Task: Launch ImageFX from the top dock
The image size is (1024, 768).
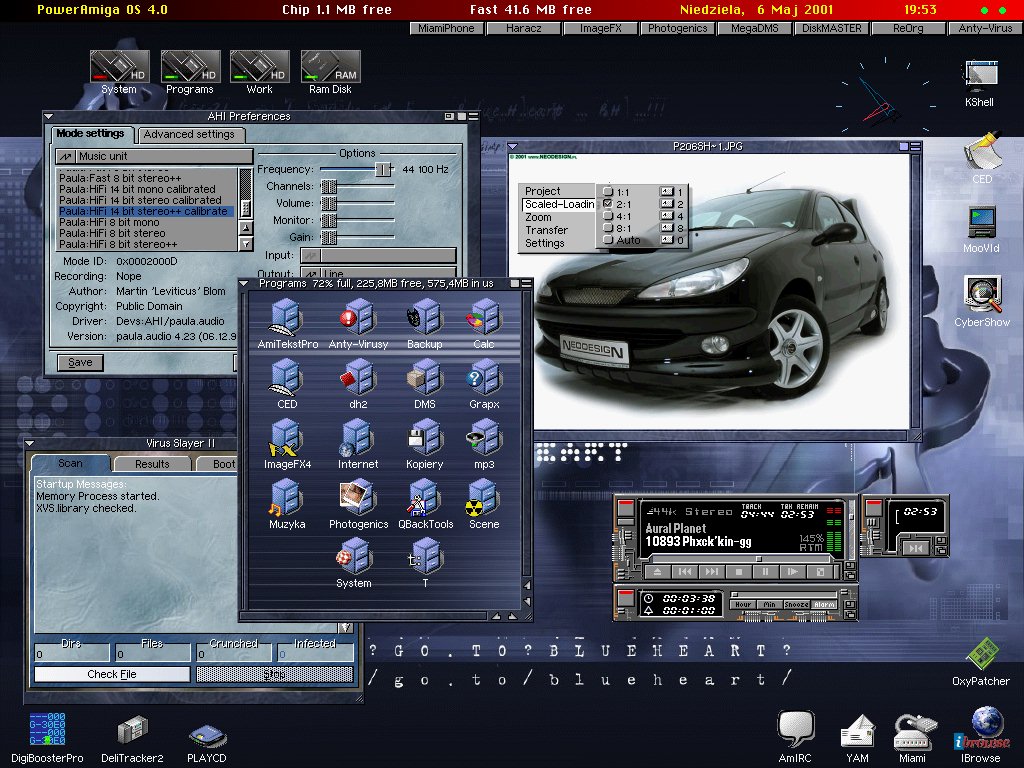Action: (x=601, y=28)
